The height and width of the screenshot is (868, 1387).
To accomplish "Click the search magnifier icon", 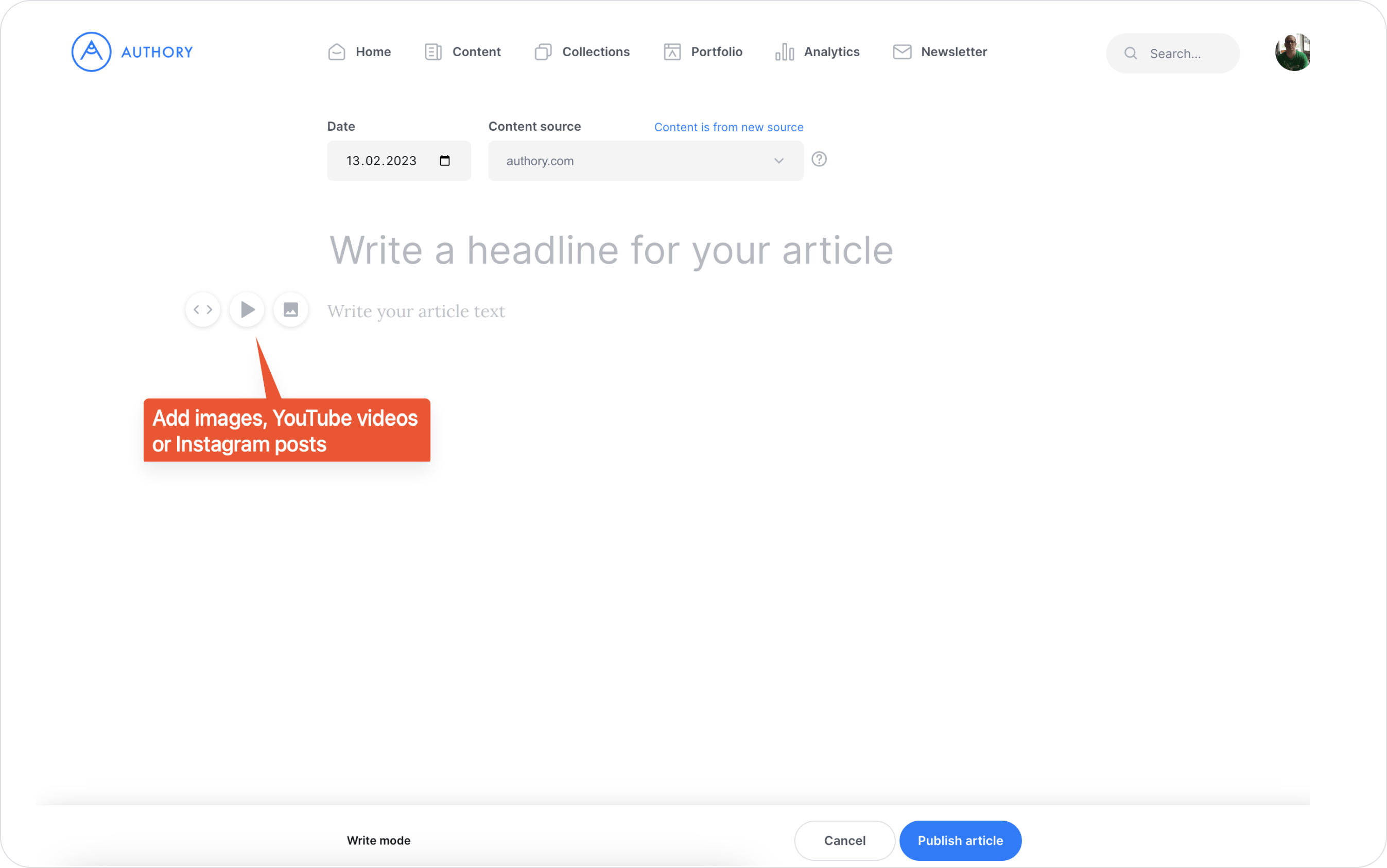I will [1131, 54].
